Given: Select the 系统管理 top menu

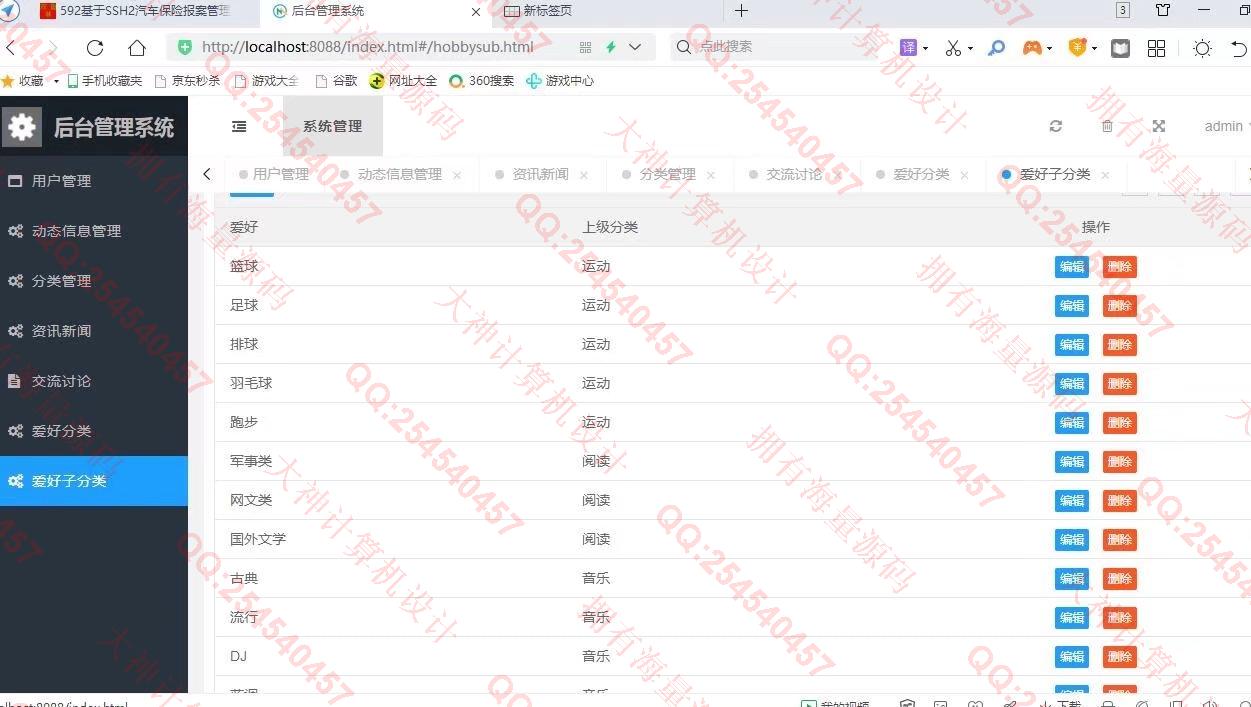Looking at the screenshot, I should click(333, 126).
